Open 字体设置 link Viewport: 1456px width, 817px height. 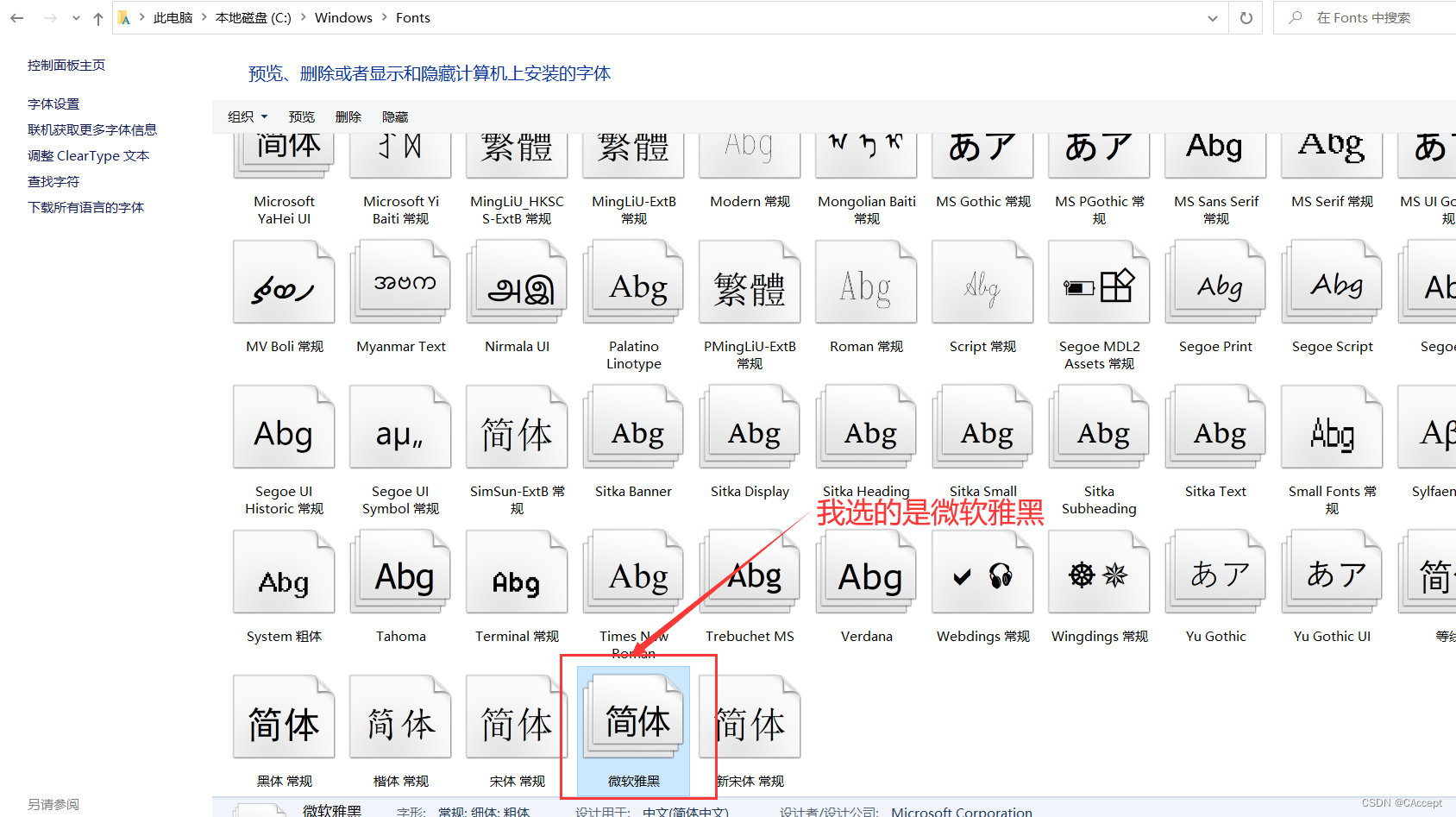53,104
